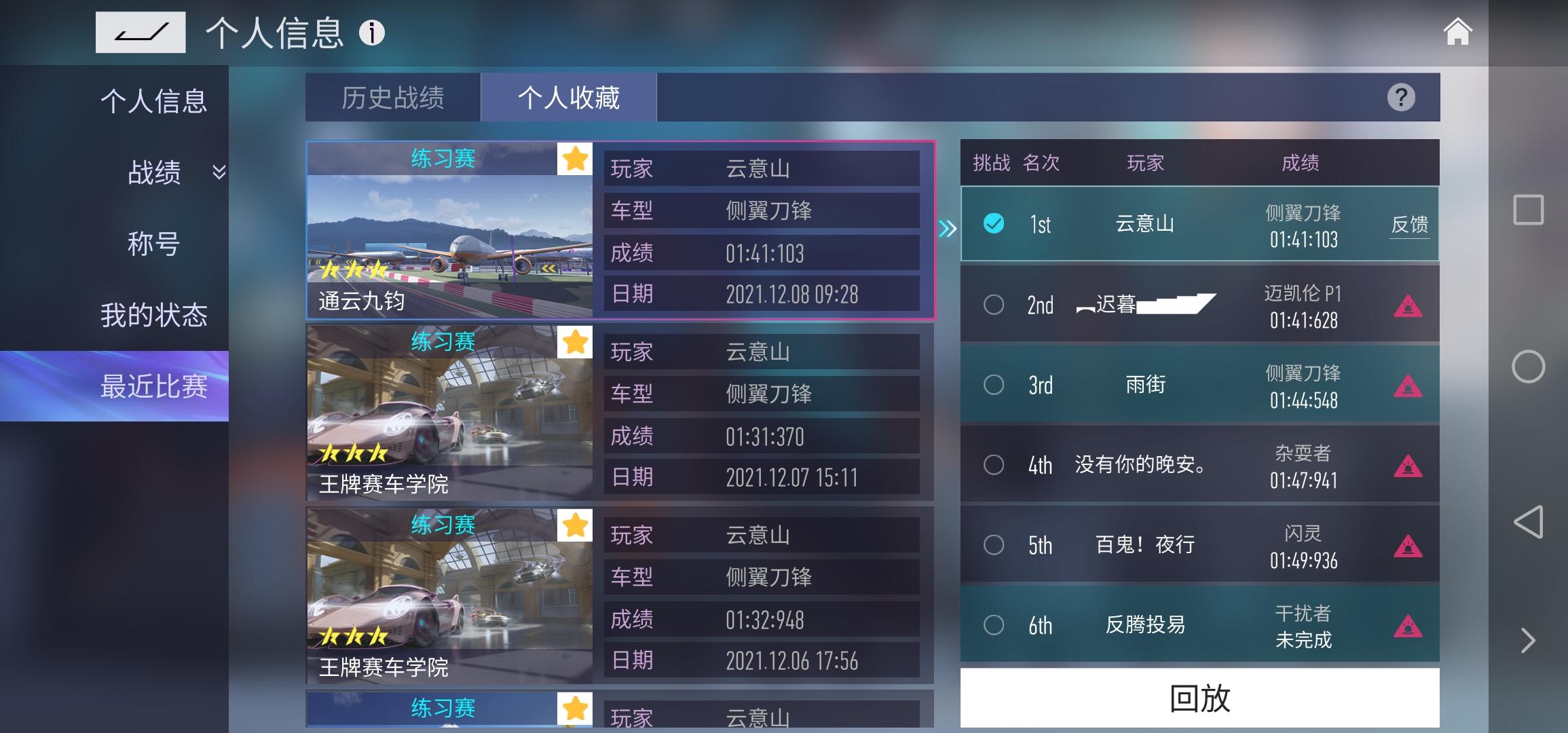Click the 回放 replay button
Screen dimensions: 1568x733
[1199, 698]
